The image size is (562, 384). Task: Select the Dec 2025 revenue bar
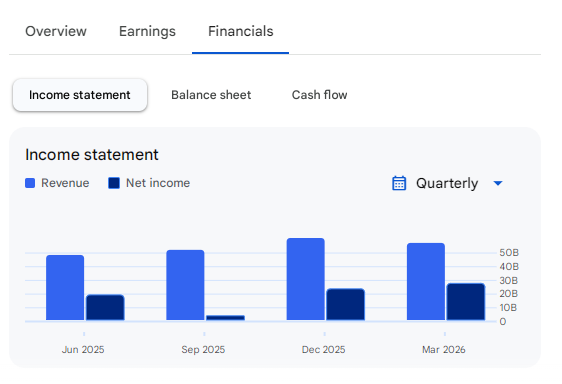(x=306, y=279)
